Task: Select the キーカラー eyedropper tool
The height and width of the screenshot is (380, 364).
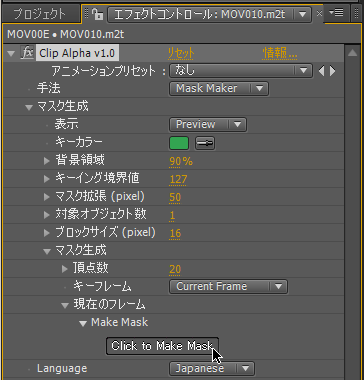Action: tap(205, 143)
